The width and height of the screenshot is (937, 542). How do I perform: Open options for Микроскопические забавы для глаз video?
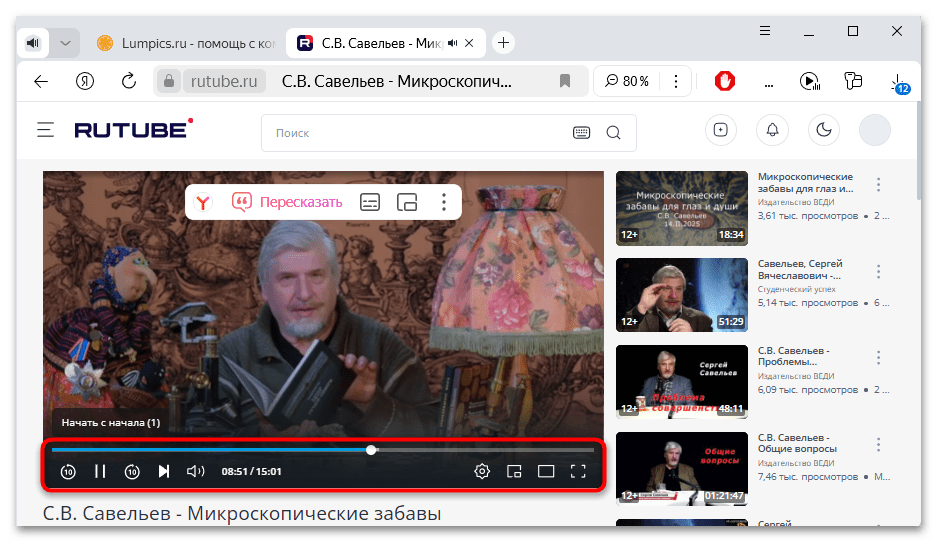tap(878, 185)
